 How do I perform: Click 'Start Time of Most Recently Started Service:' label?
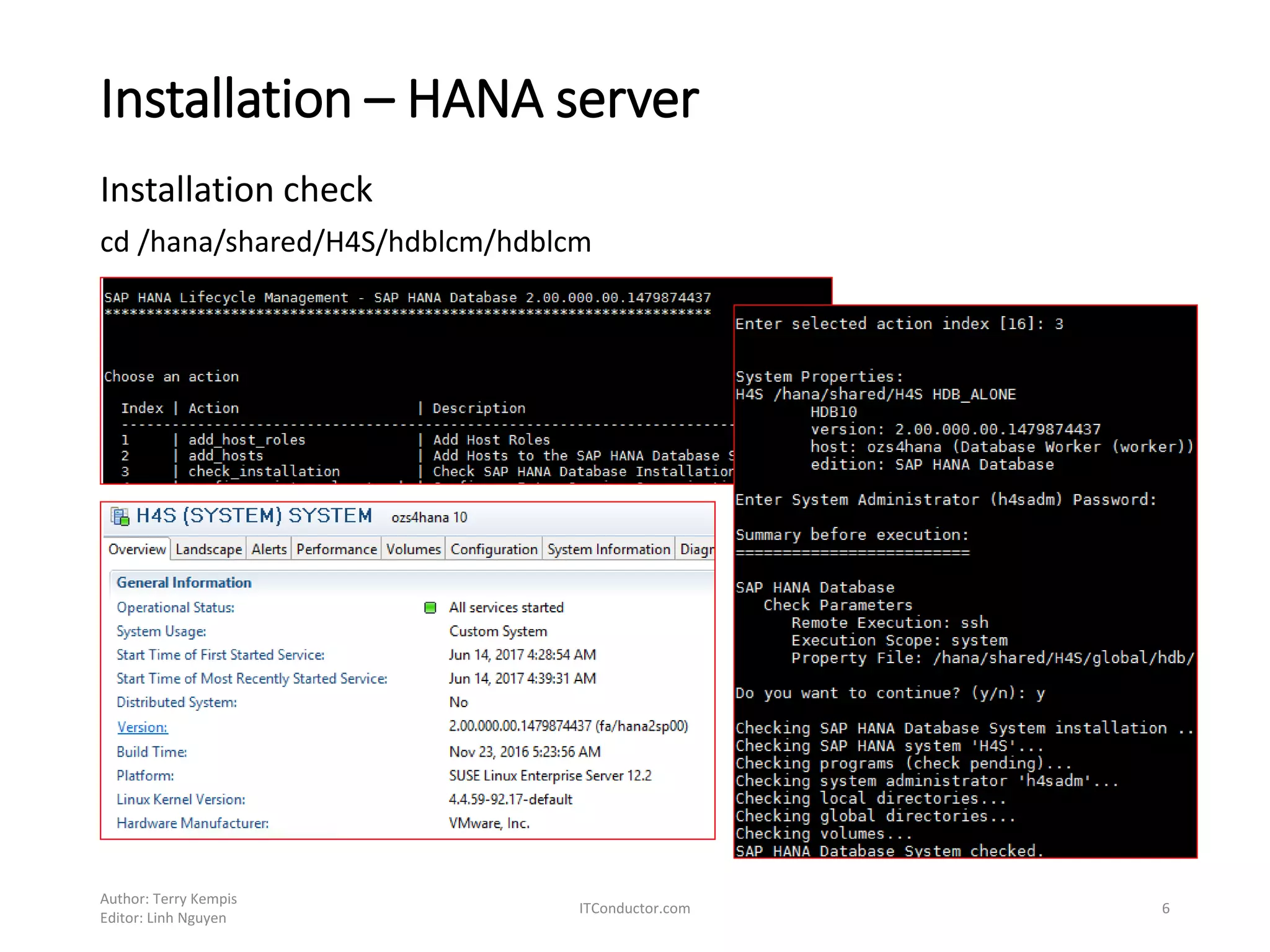[252, 679]
